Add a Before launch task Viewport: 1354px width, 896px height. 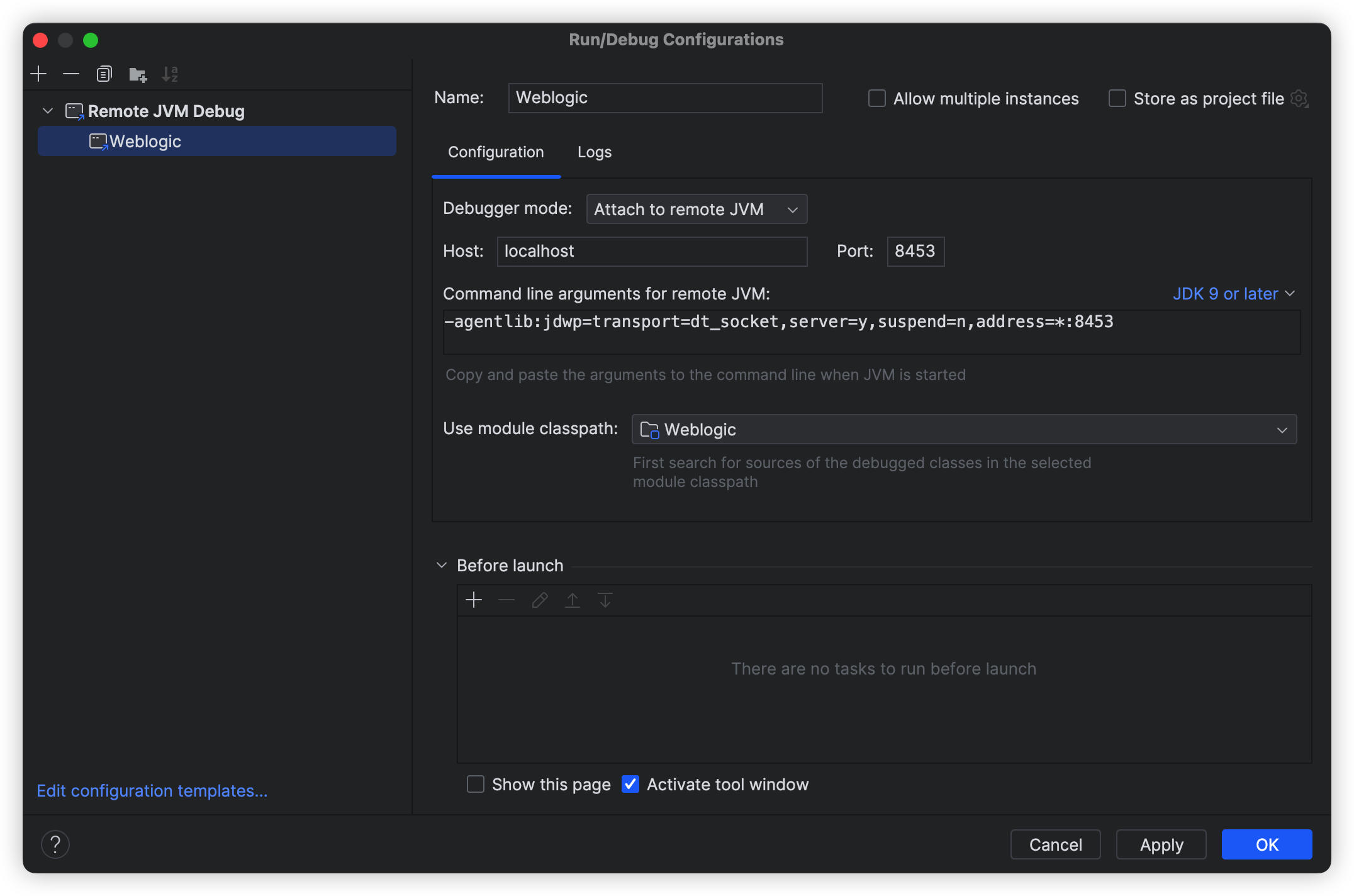pyautogui.click(x=474, y=600)
